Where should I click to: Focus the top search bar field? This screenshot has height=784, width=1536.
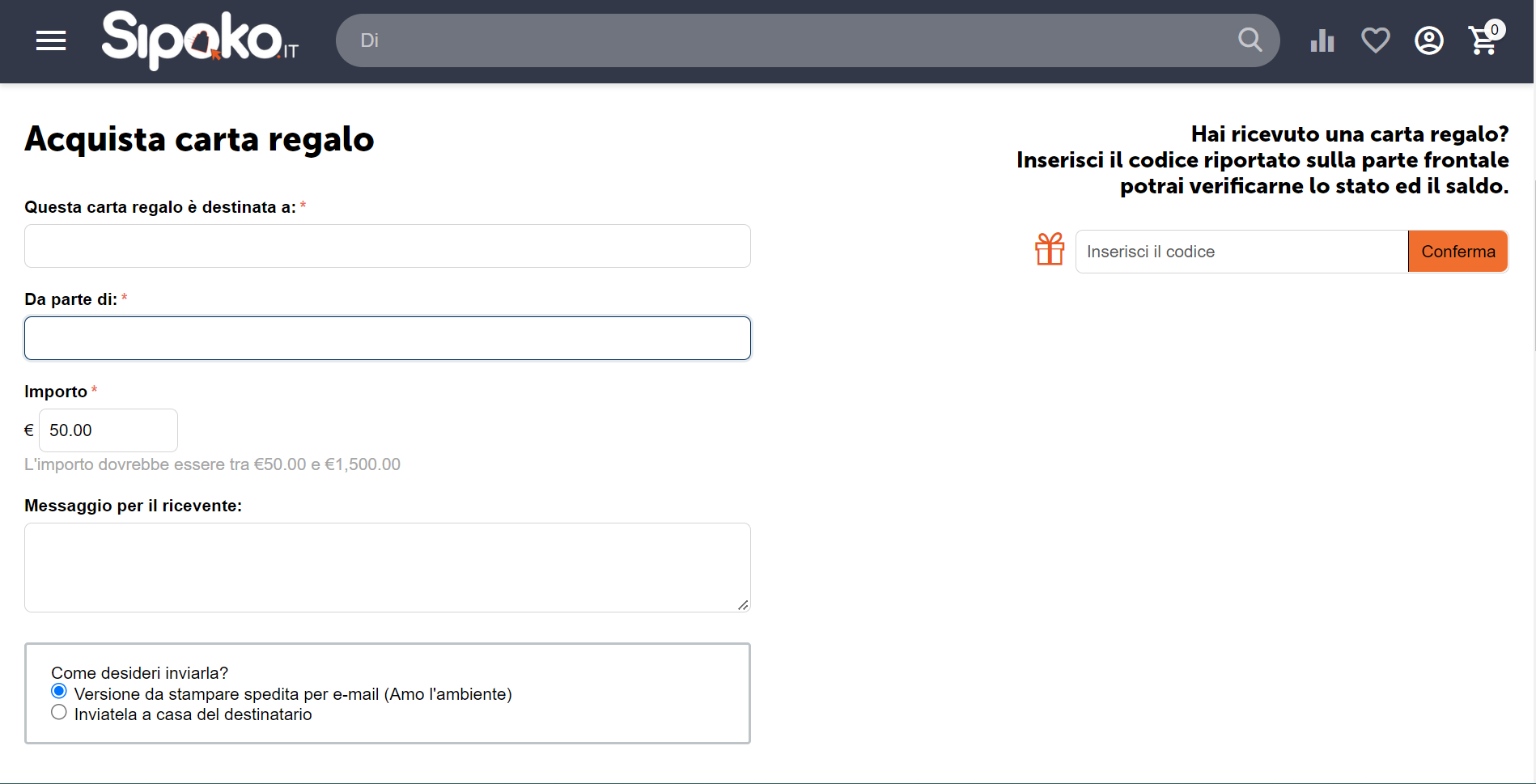point(793,40)
